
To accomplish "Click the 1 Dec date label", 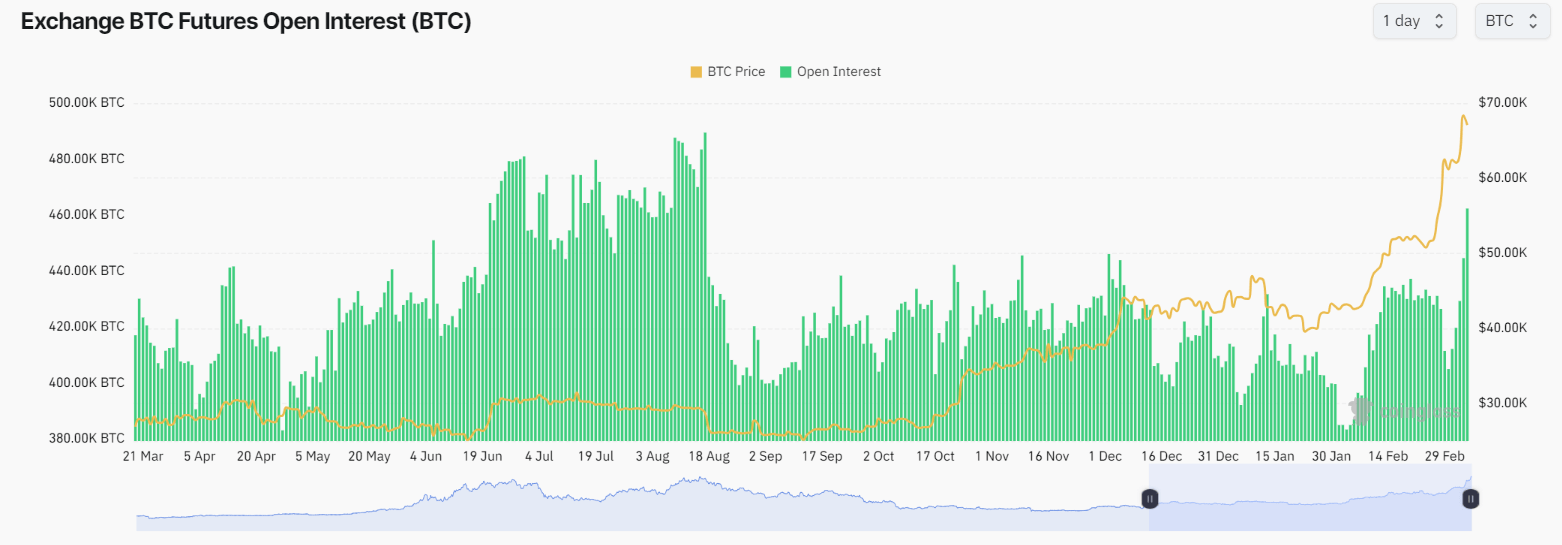I will [x=1105, y=457].
